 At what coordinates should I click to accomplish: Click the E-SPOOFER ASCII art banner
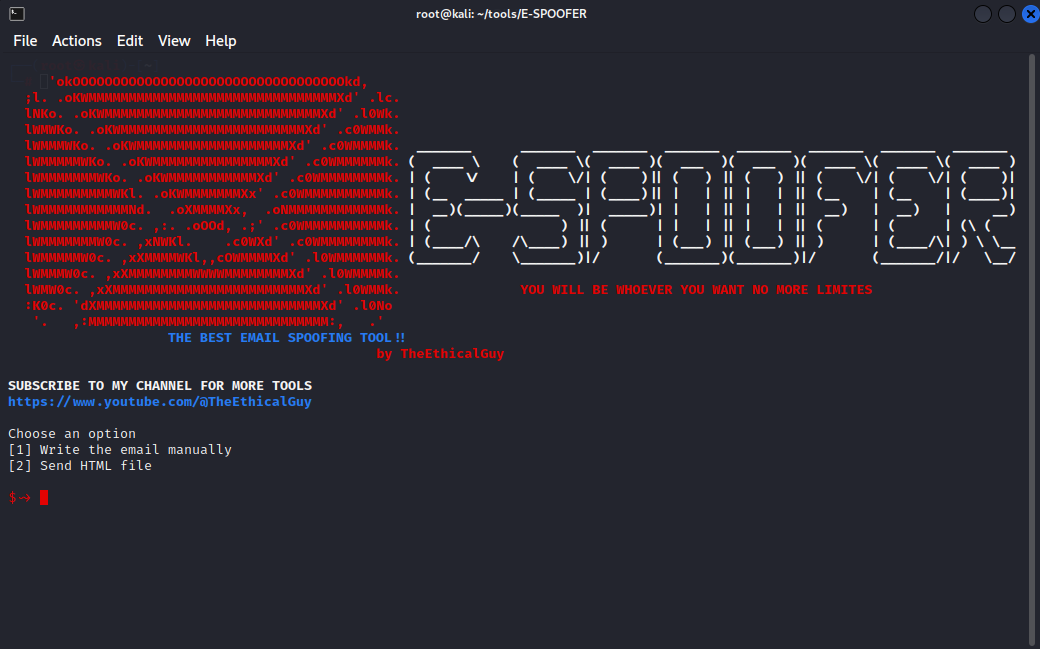[715, 205]
